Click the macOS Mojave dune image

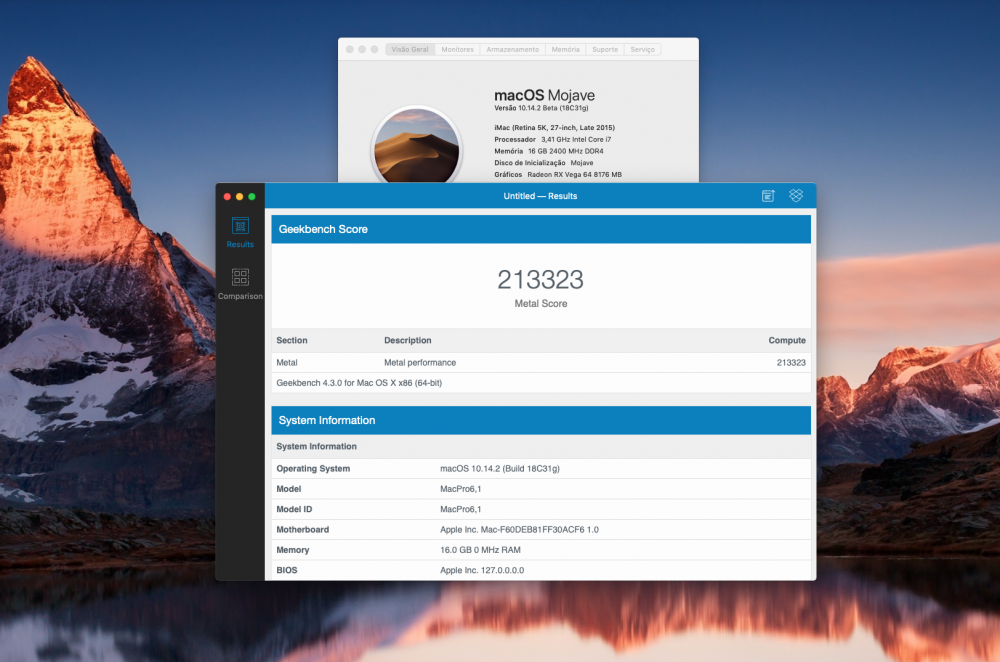[x=416, y=146]
